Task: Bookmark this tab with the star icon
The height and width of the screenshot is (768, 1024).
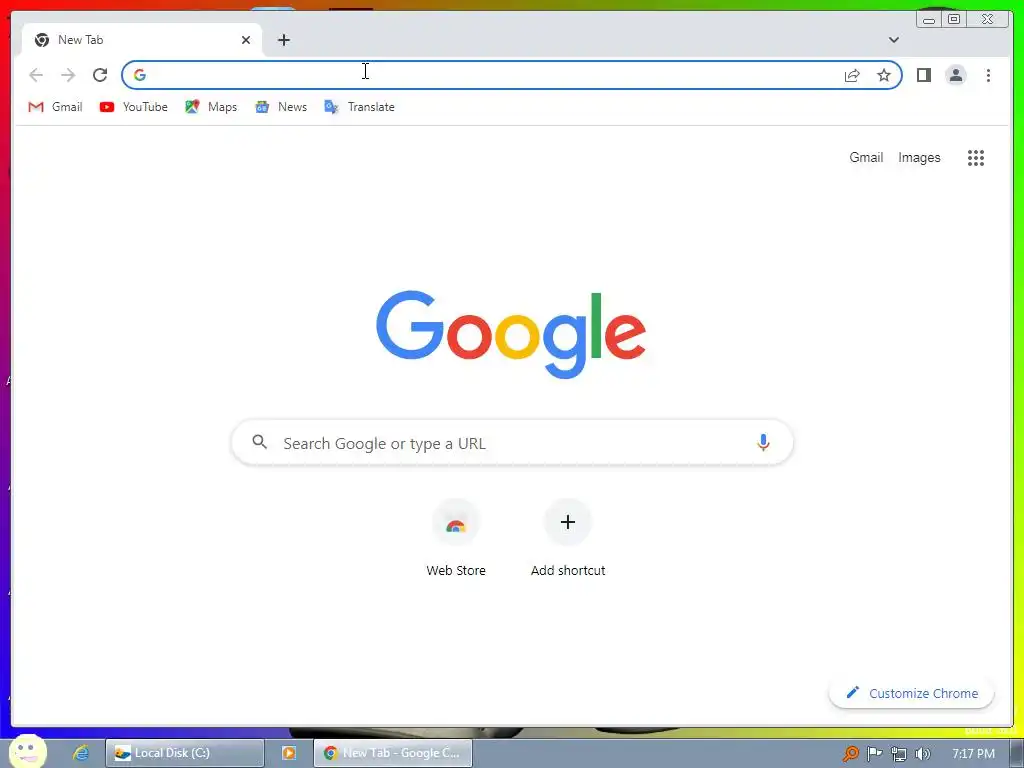Action: coord(884,75)
